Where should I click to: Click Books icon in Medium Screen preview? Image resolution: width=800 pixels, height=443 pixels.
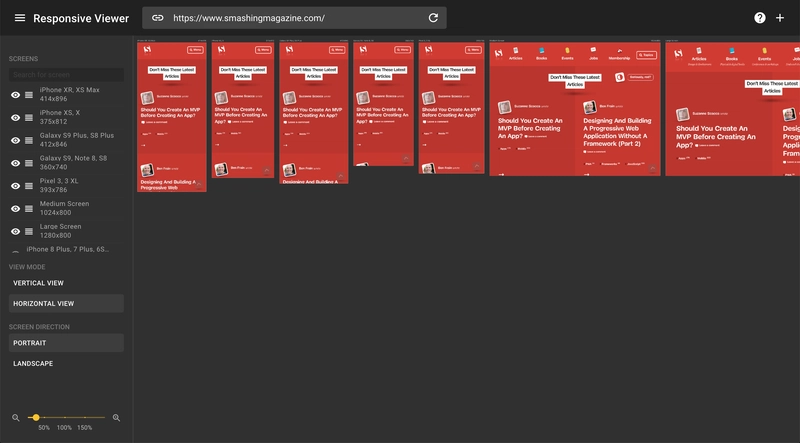click(x=542, y=51)
